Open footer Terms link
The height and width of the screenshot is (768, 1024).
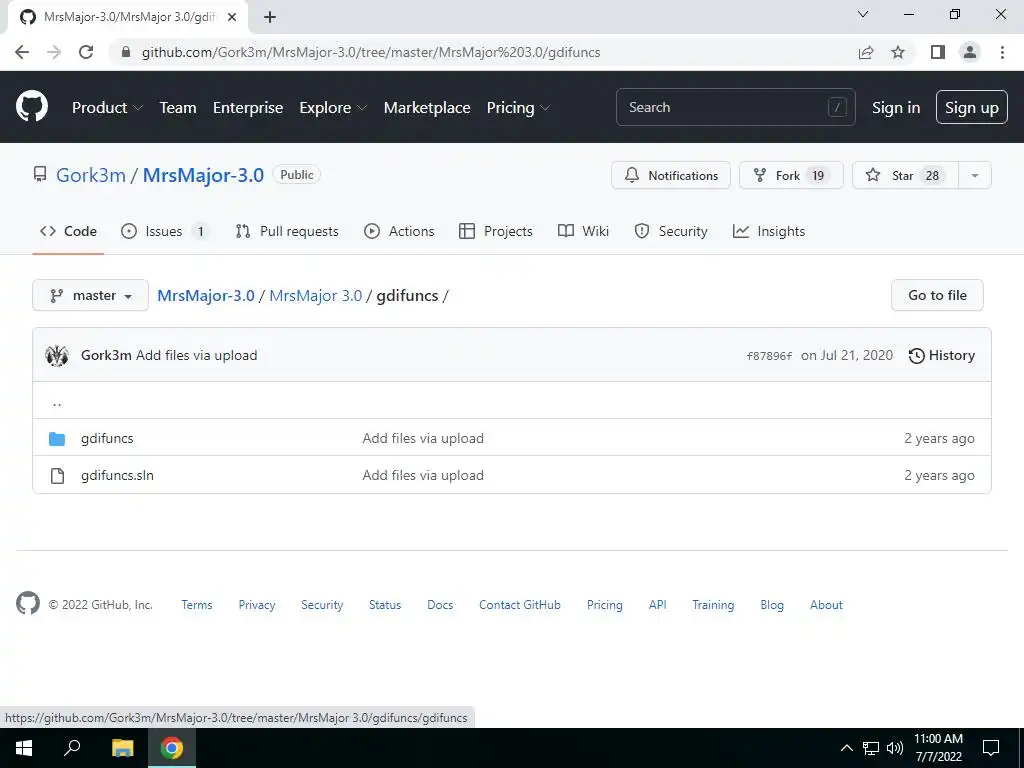[x=197, y=605]
